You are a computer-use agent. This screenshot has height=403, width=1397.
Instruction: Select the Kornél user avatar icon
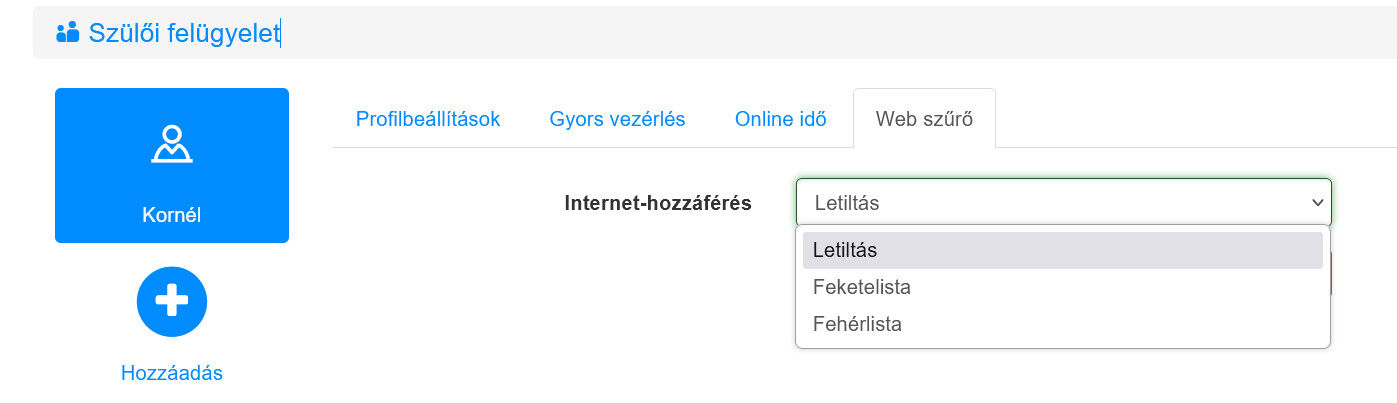tap(172, 144)
